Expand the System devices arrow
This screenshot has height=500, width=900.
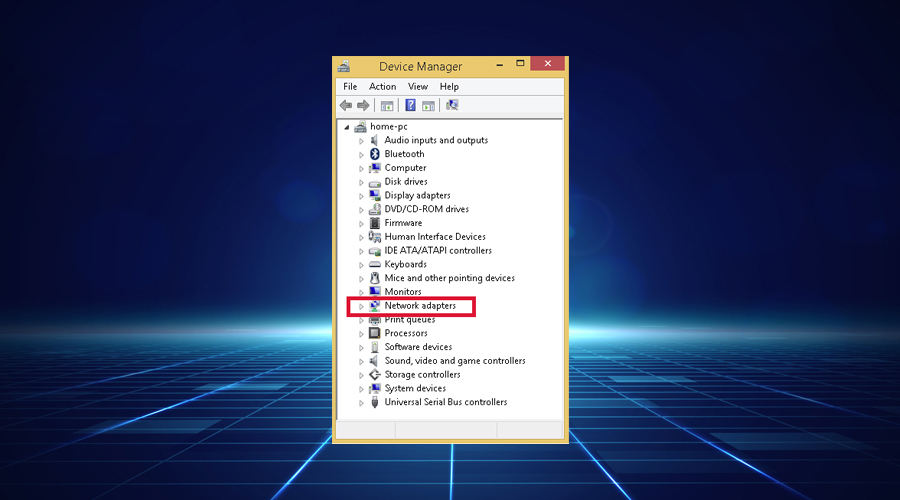point(361,389)
